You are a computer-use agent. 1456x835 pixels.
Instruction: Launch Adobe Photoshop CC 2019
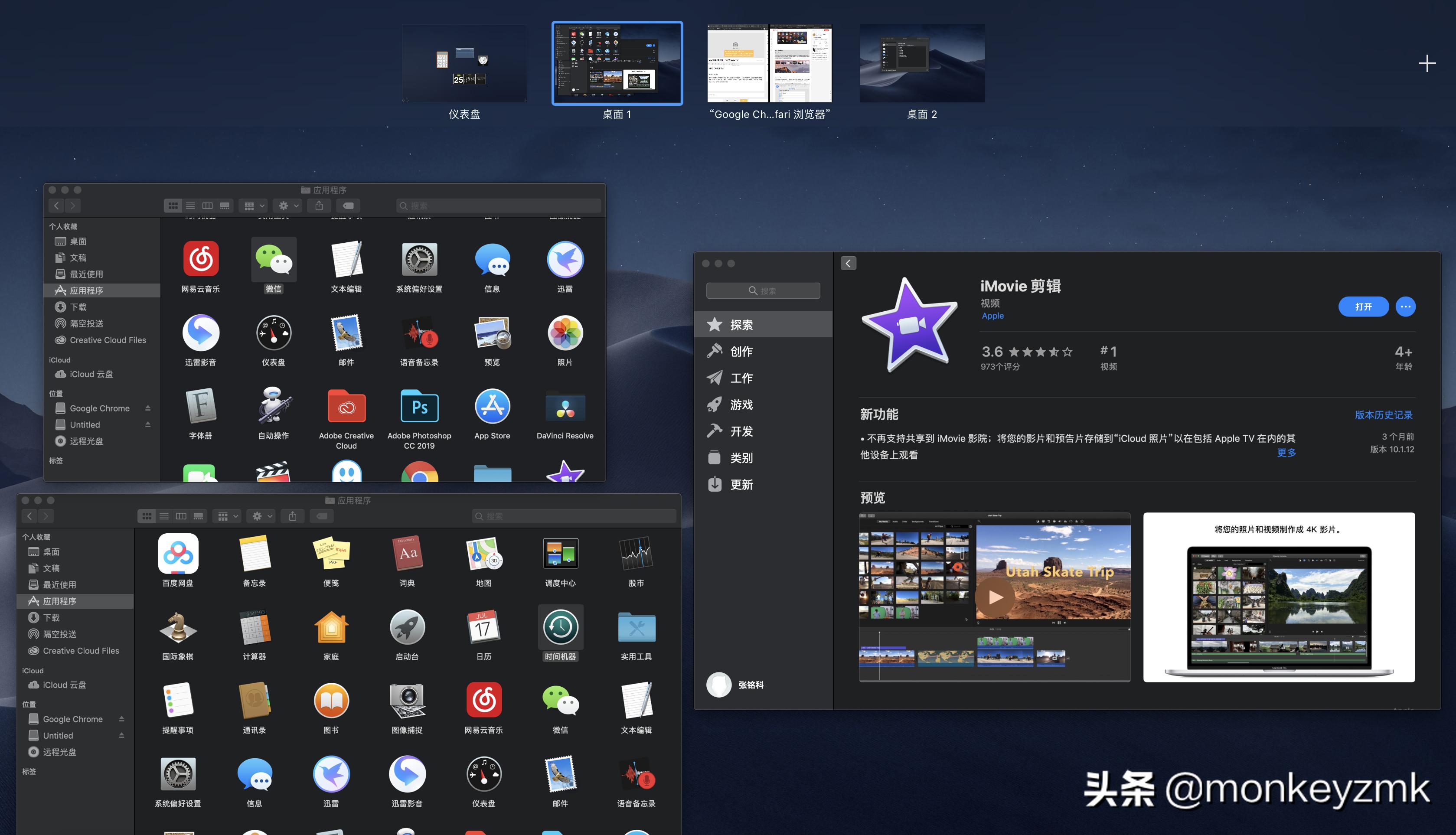click(x=419, y=407)
